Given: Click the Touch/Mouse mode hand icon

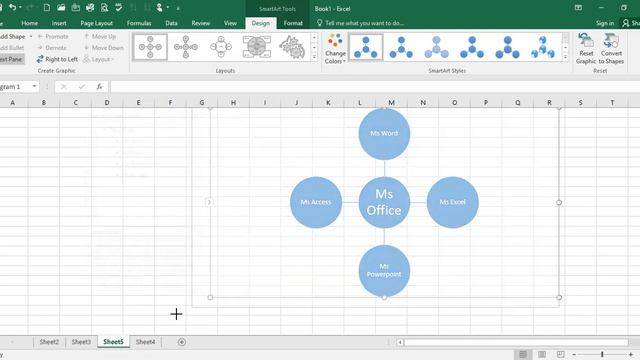Looking at the screenshot, I should pyautogui.click(x=159, y=7).
